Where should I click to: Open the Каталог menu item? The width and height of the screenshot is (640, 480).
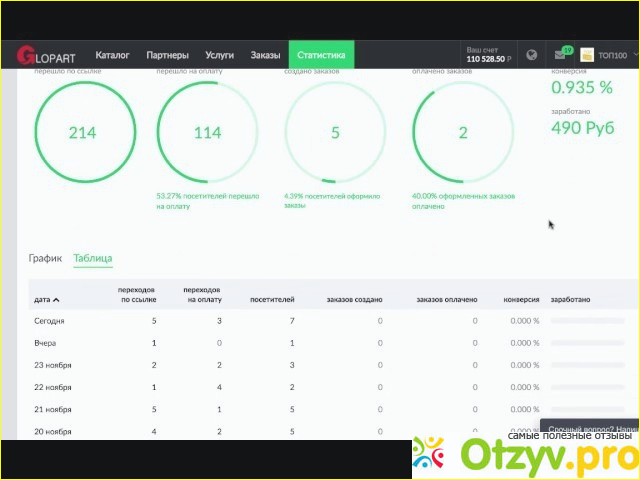[x=112, y=55]
